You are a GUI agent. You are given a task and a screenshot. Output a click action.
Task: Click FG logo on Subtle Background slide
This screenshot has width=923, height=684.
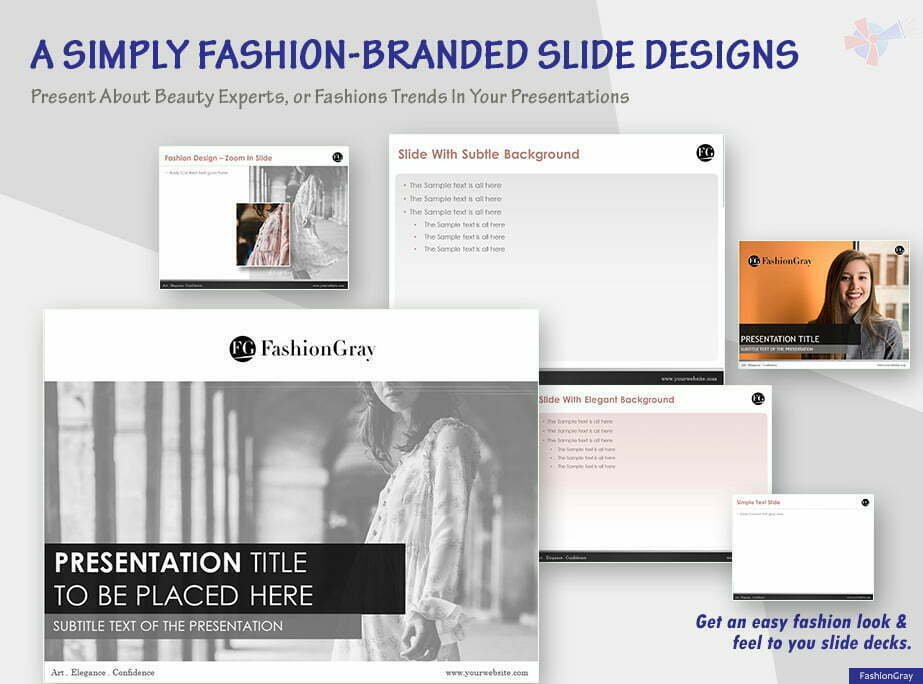pos(705,153)
